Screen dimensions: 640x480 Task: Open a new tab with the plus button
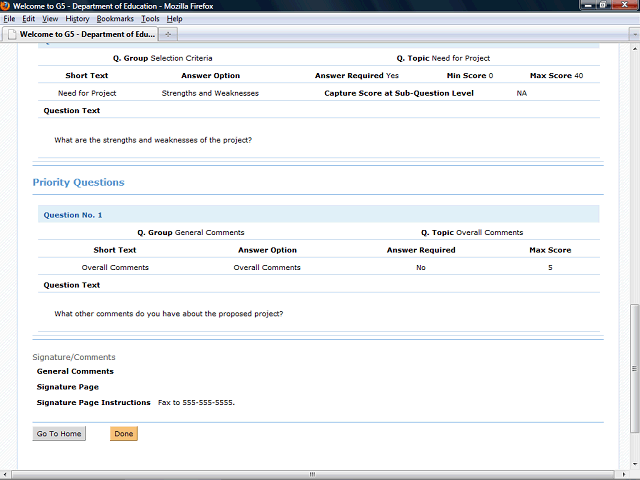click(x=168, y=34)
